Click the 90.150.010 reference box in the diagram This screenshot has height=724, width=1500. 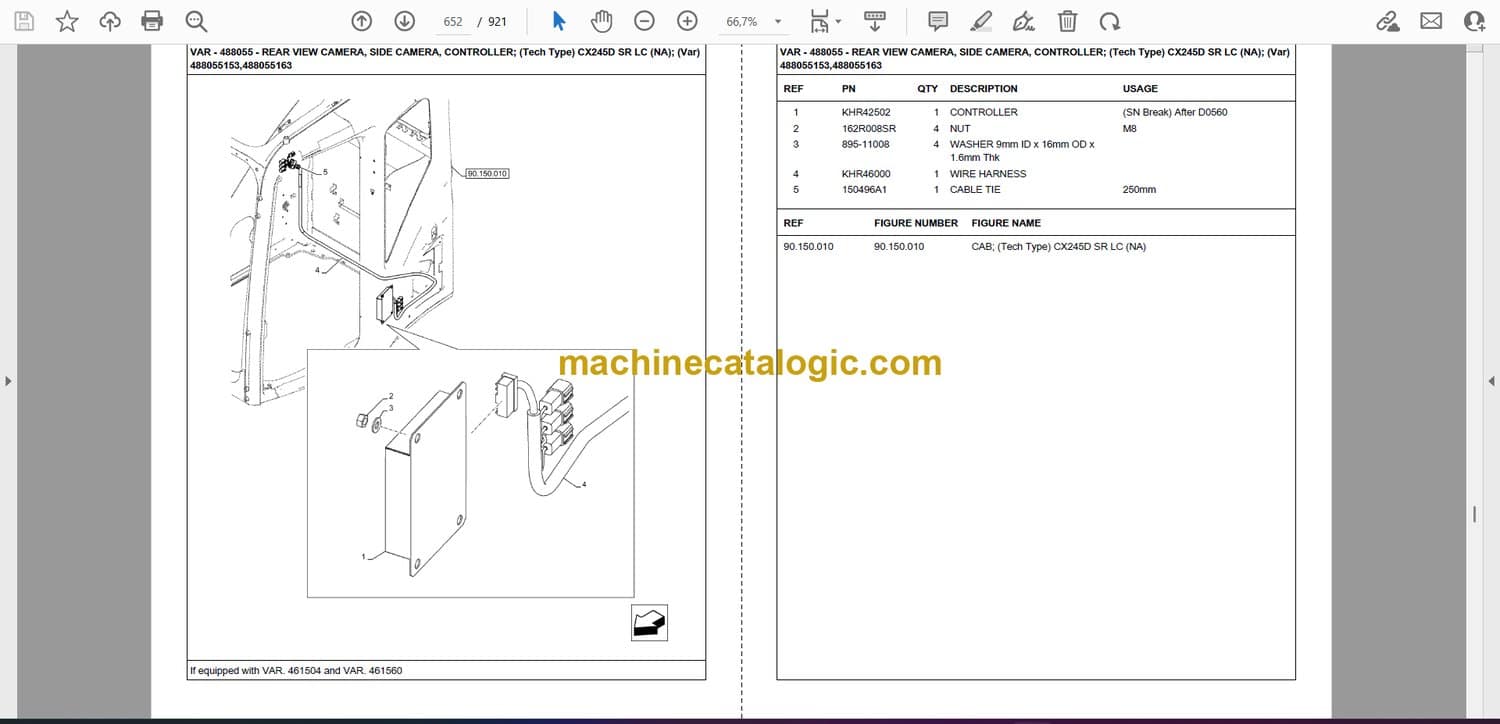tap(487, 174)
